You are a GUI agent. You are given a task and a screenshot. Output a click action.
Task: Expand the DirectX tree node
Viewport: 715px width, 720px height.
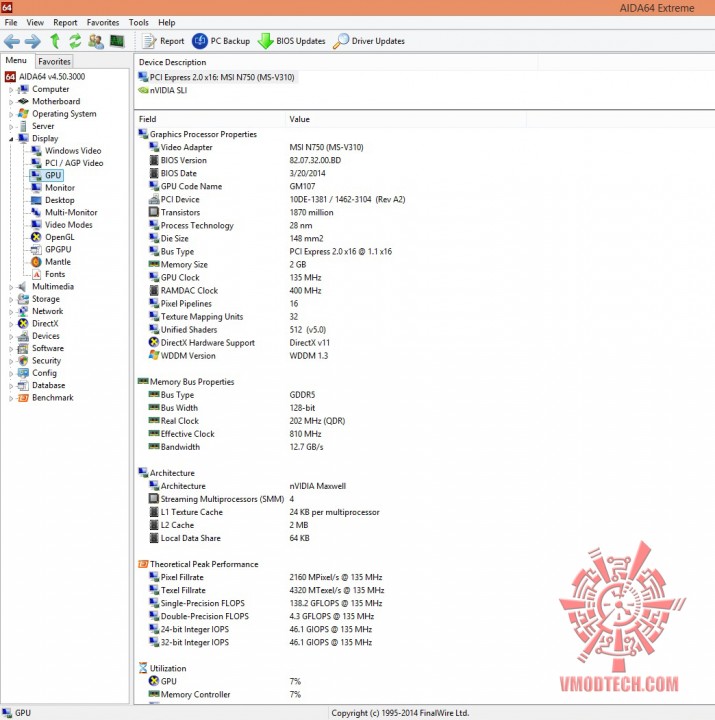(x=11, y=324)
